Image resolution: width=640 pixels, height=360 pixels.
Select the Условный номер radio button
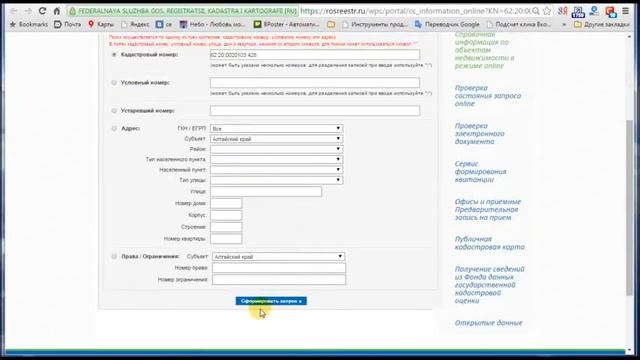[114, 82]
